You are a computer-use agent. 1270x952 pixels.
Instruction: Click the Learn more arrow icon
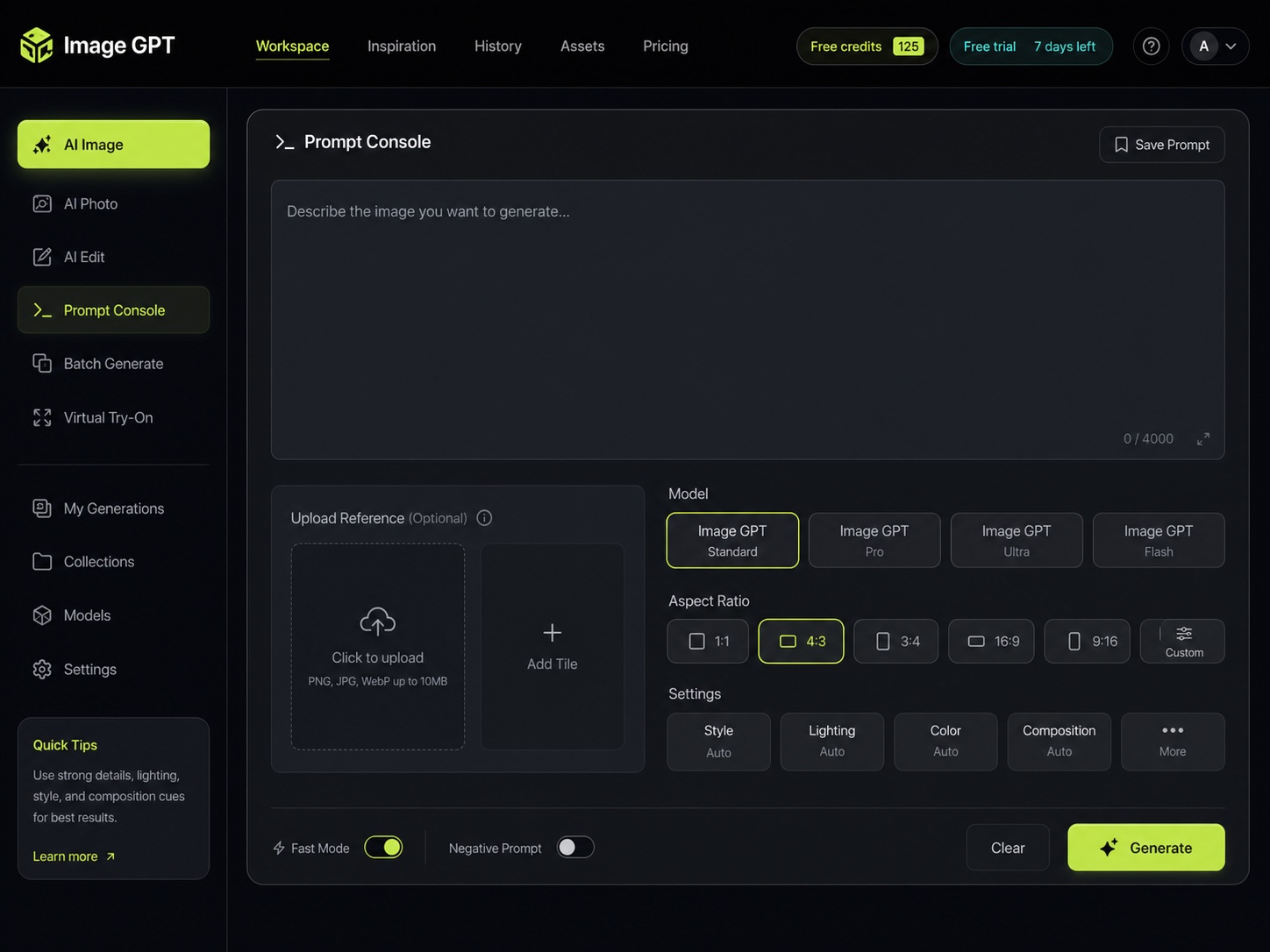(111, 856)
